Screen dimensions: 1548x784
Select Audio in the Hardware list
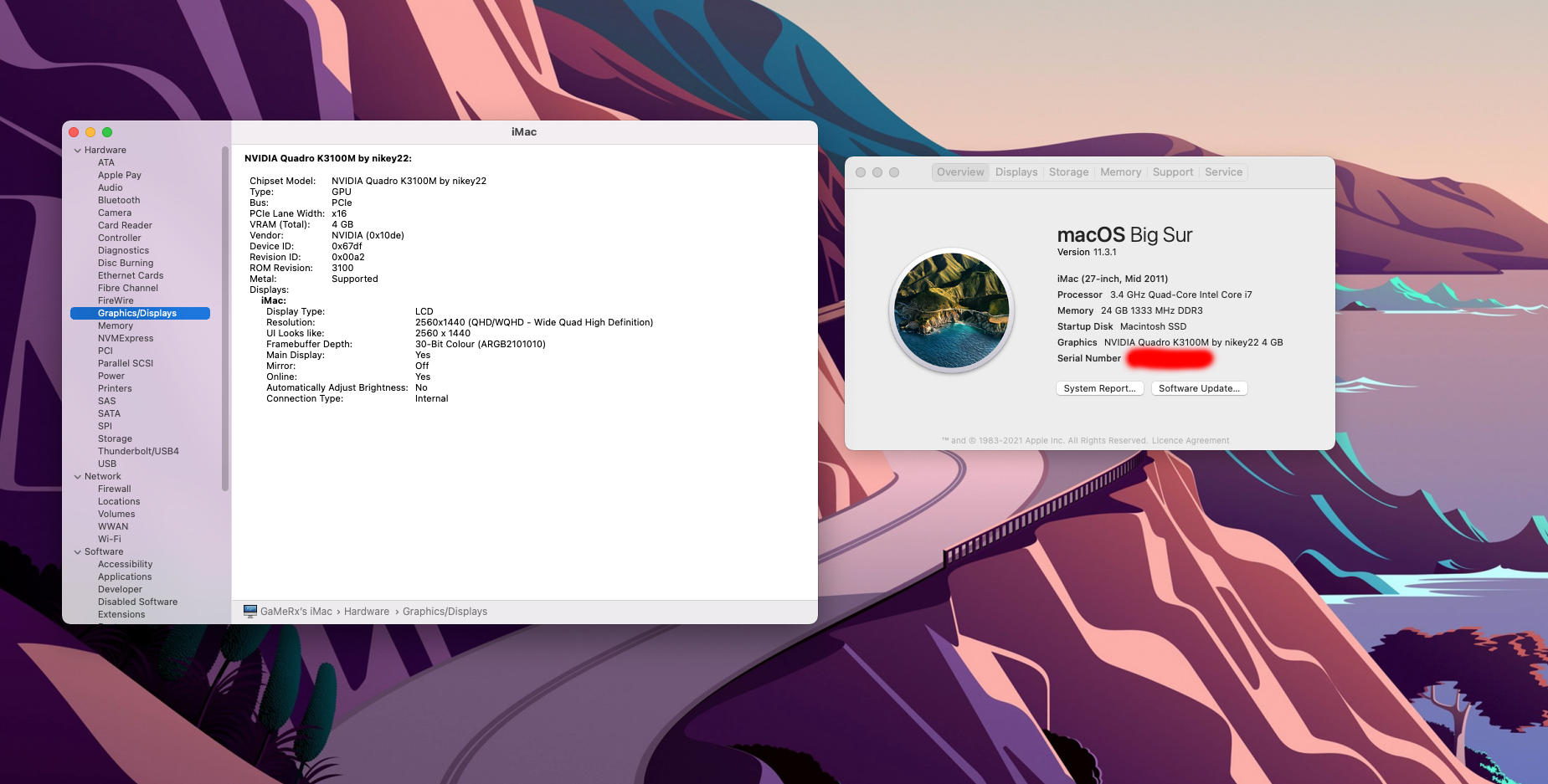pos(111,188)
